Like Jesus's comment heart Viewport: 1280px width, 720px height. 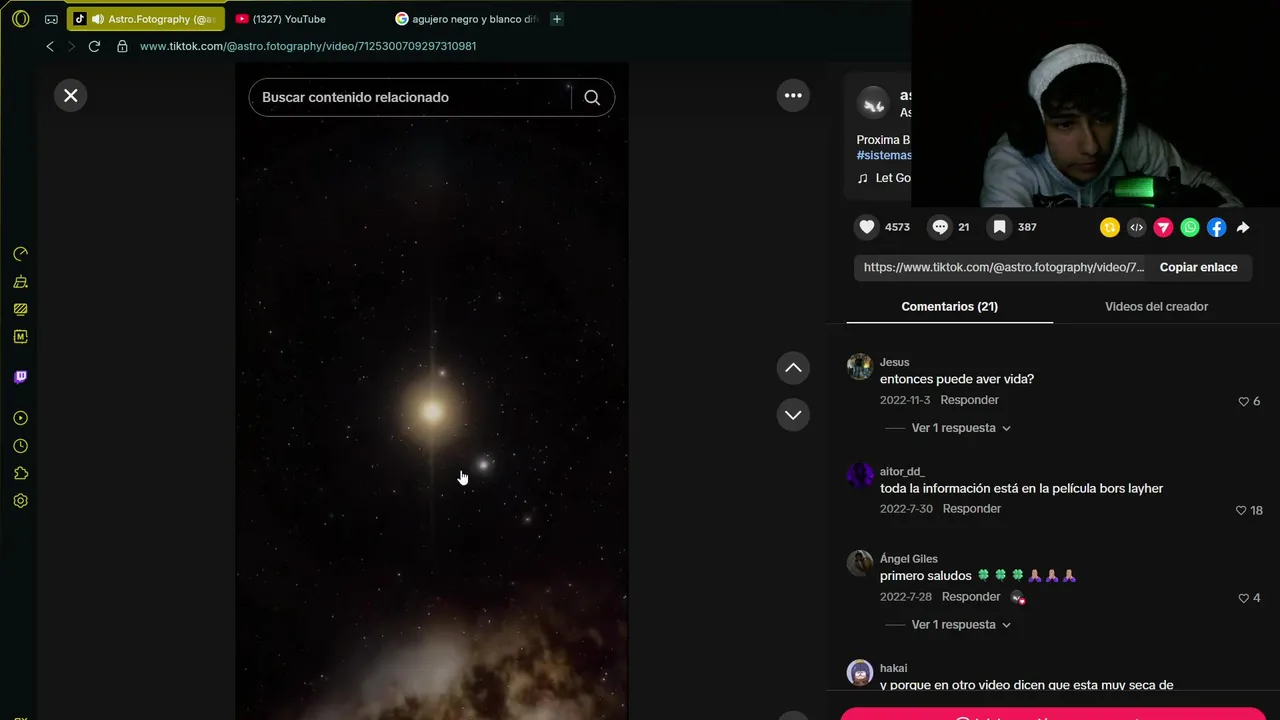1244,401
